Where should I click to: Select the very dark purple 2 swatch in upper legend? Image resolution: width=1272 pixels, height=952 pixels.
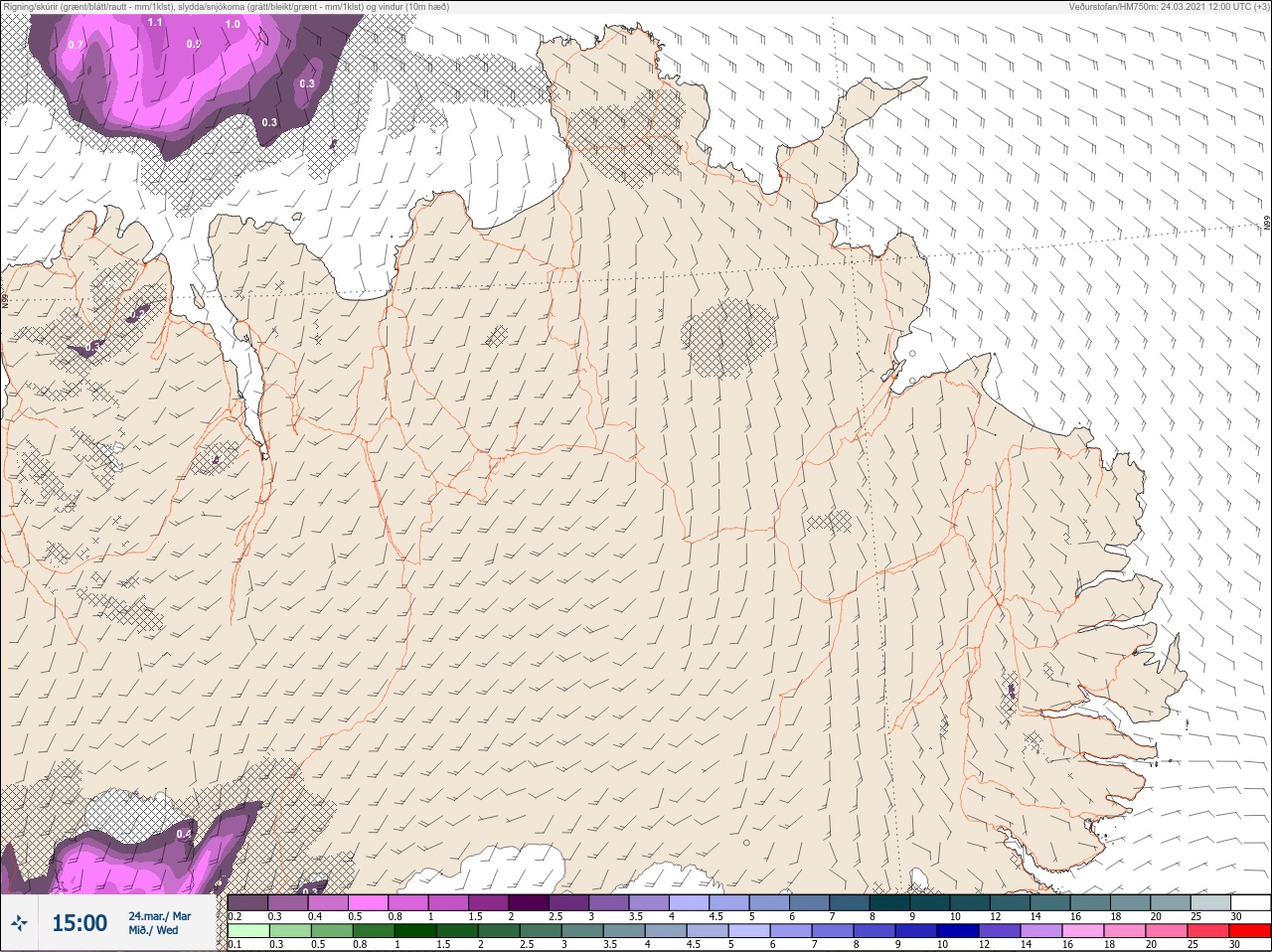click(x=529, y=902)
